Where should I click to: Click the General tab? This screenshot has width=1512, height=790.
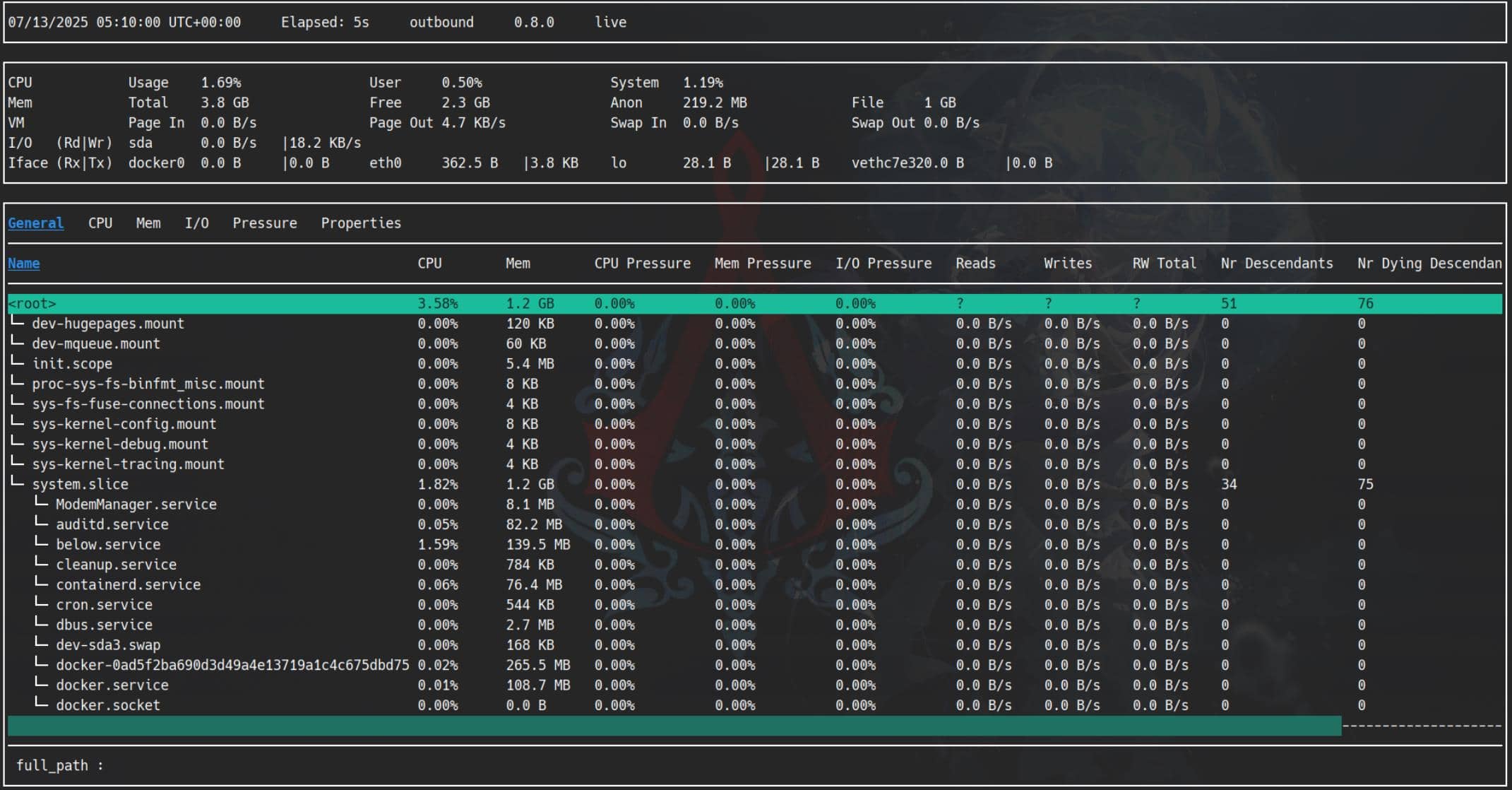[x=35, y=223]
